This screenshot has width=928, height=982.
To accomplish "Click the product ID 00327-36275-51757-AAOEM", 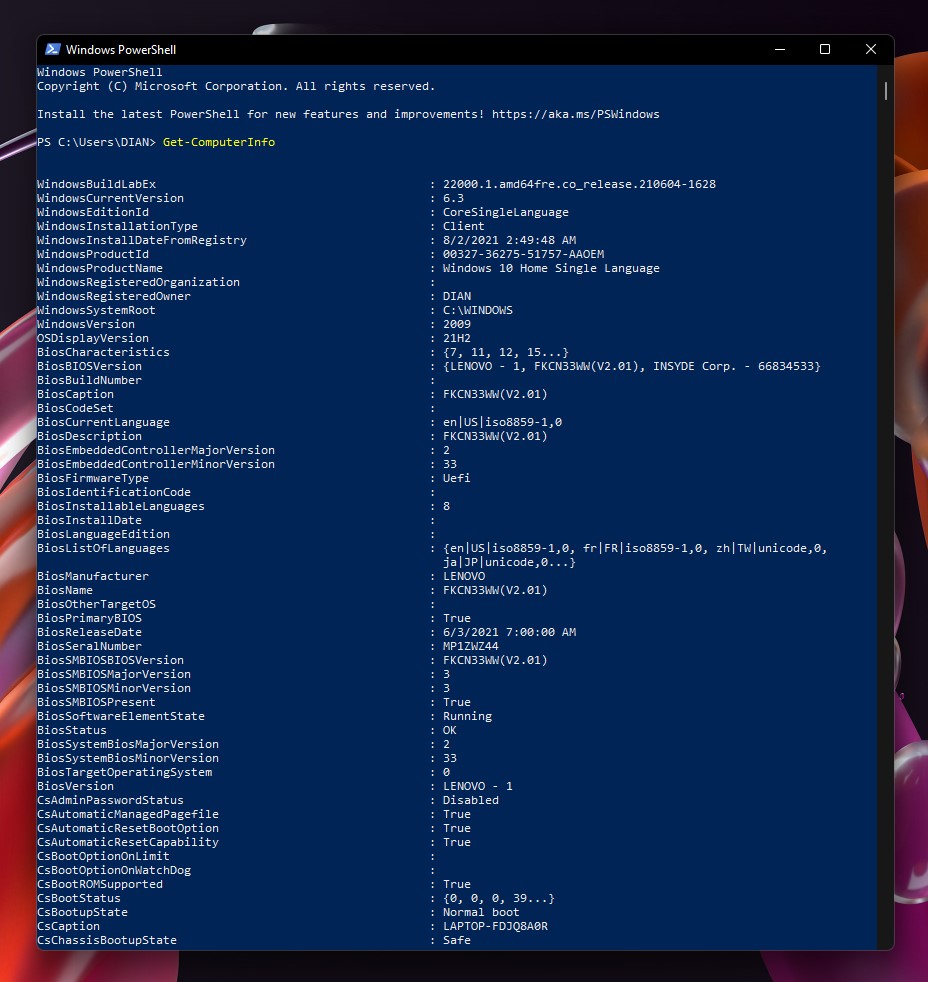I will 523,254.
